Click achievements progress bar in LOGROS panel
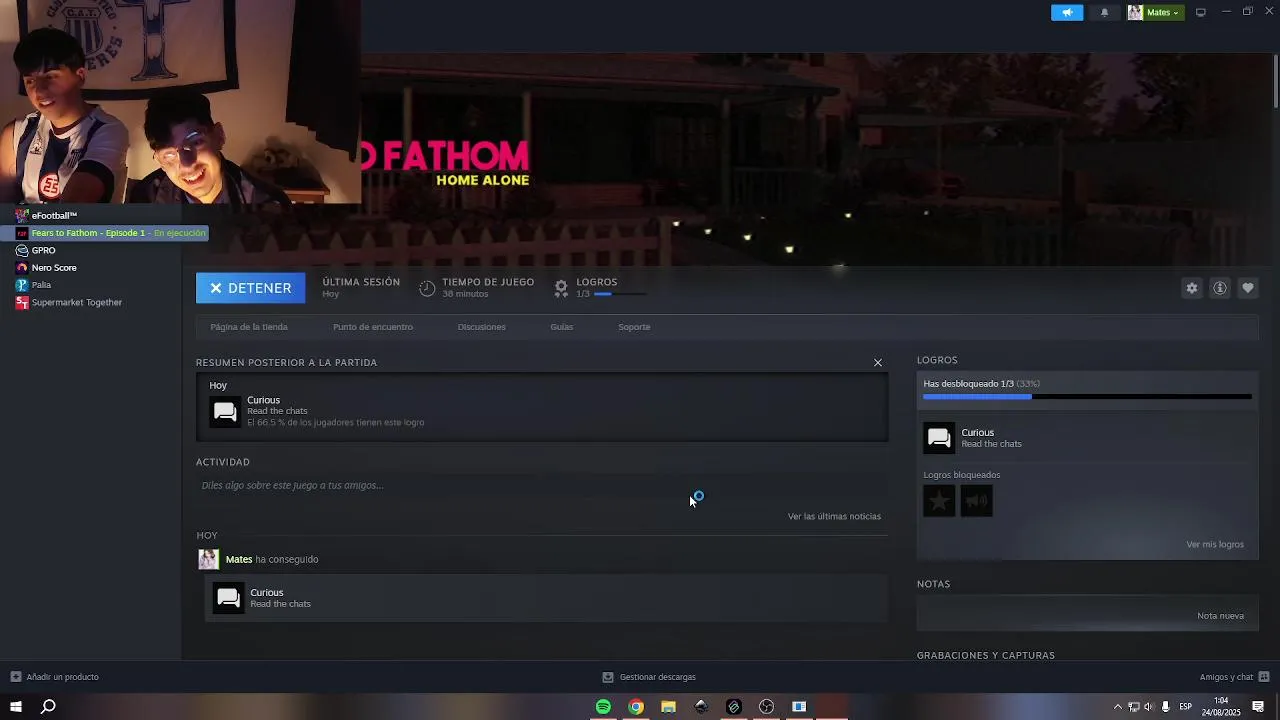Image resolution: width=1280 pixels, height=720 pixels. 1087,397
